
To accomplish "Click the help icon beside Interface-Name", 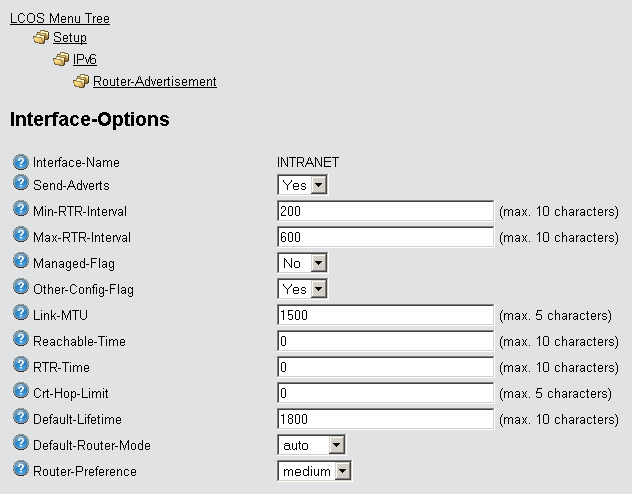I will click(20, 162).
